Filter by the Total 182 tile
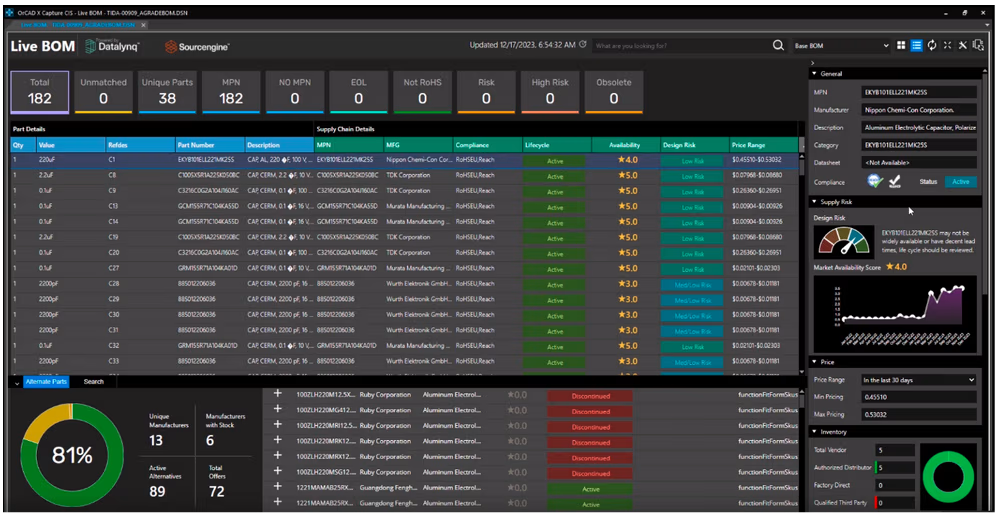 [x=40, y=92]
